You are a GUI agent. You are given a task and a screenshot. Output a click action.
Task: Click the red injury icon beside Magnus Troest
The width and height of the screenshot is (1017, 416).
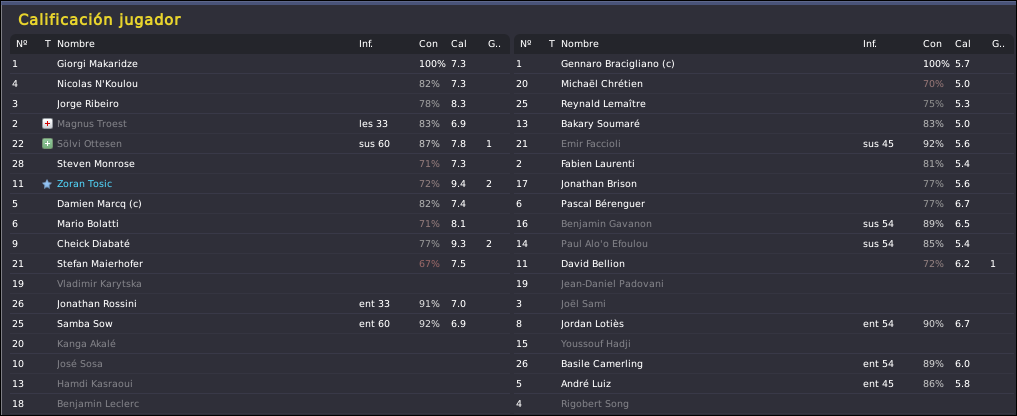pyautogui.click(x=47, y=123)
